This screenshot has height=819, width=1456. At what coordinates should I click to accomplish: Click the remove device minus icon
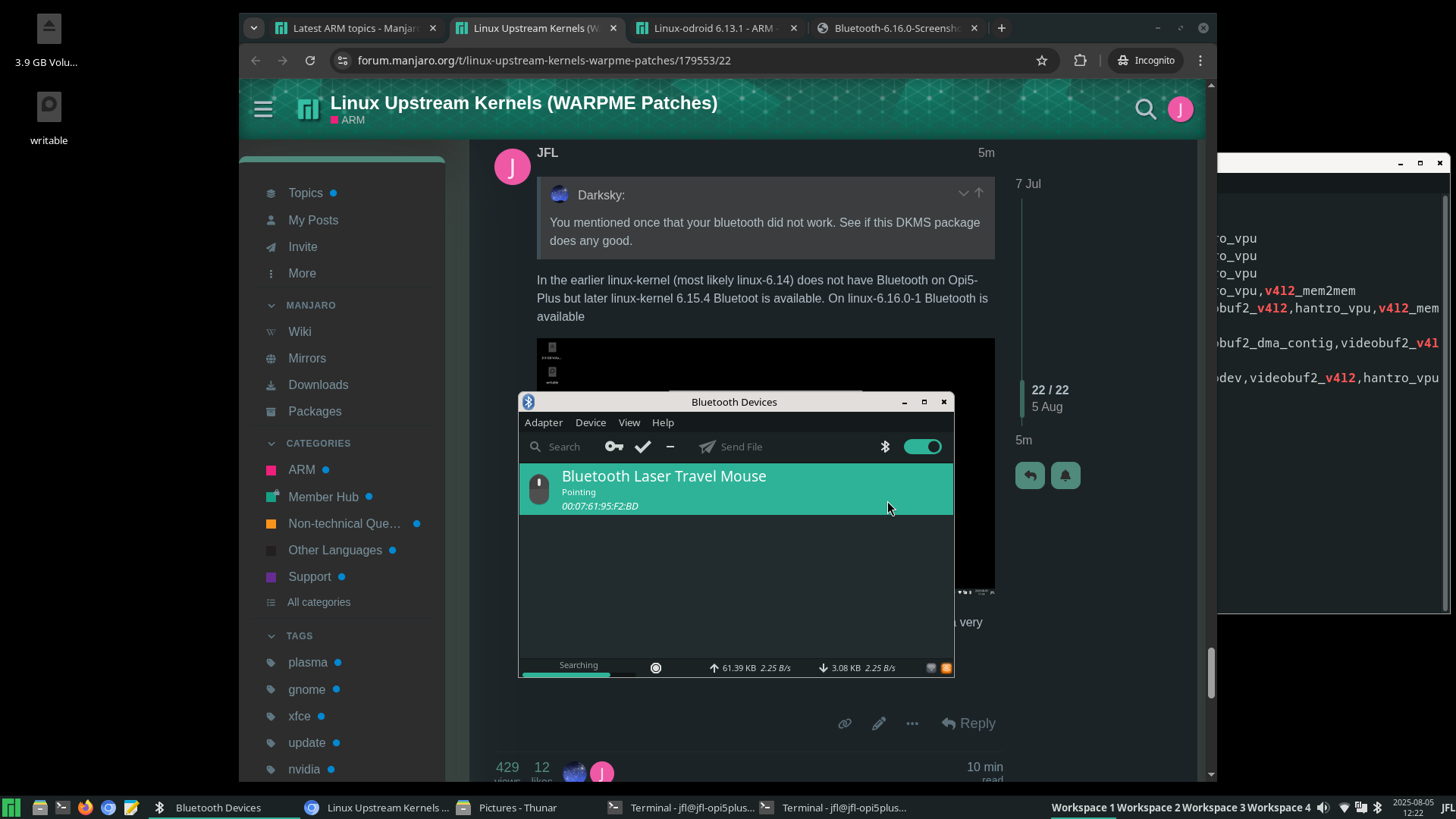[670, 447]
